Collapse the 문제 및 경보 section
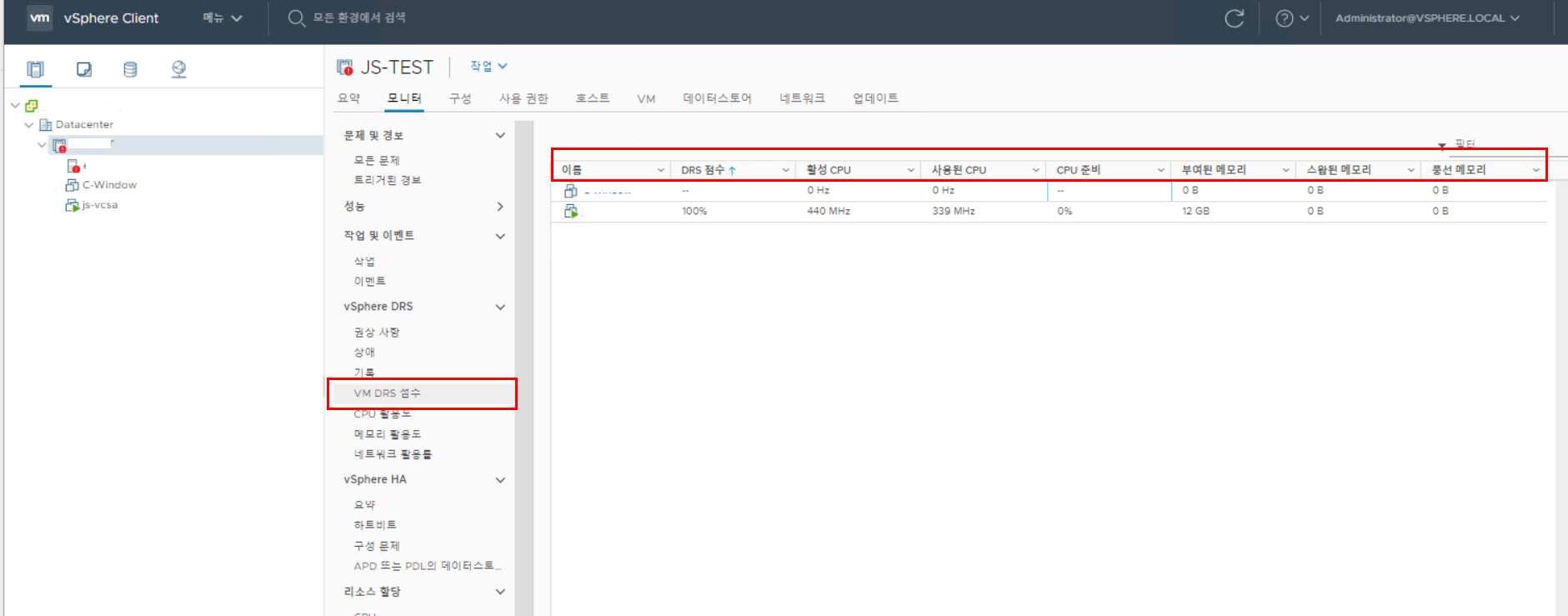Viewport: 1568px width, 616px height. (500, 135)
